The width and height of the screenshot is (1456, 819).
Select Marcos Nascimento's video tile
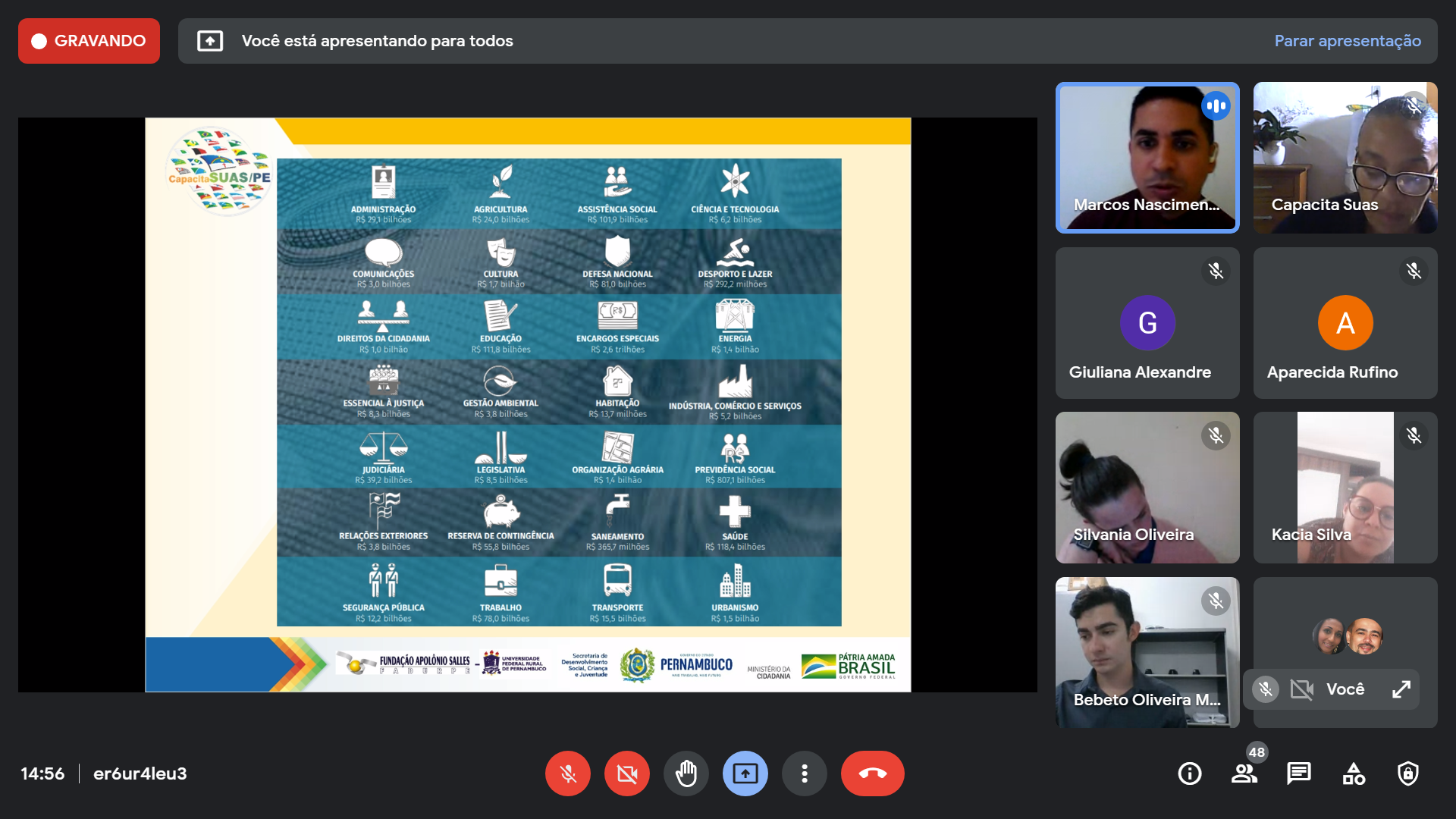1147,157
